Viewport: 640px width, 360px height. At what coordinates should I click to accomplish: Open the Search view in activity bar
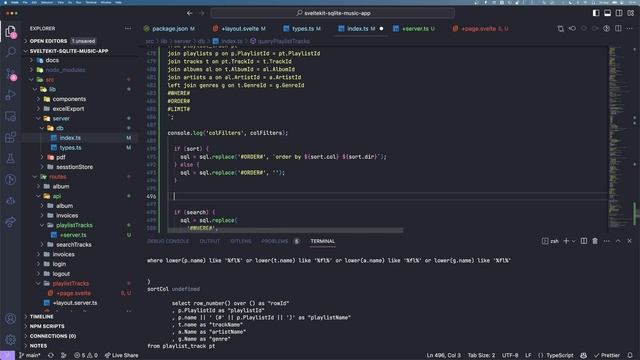11,52
